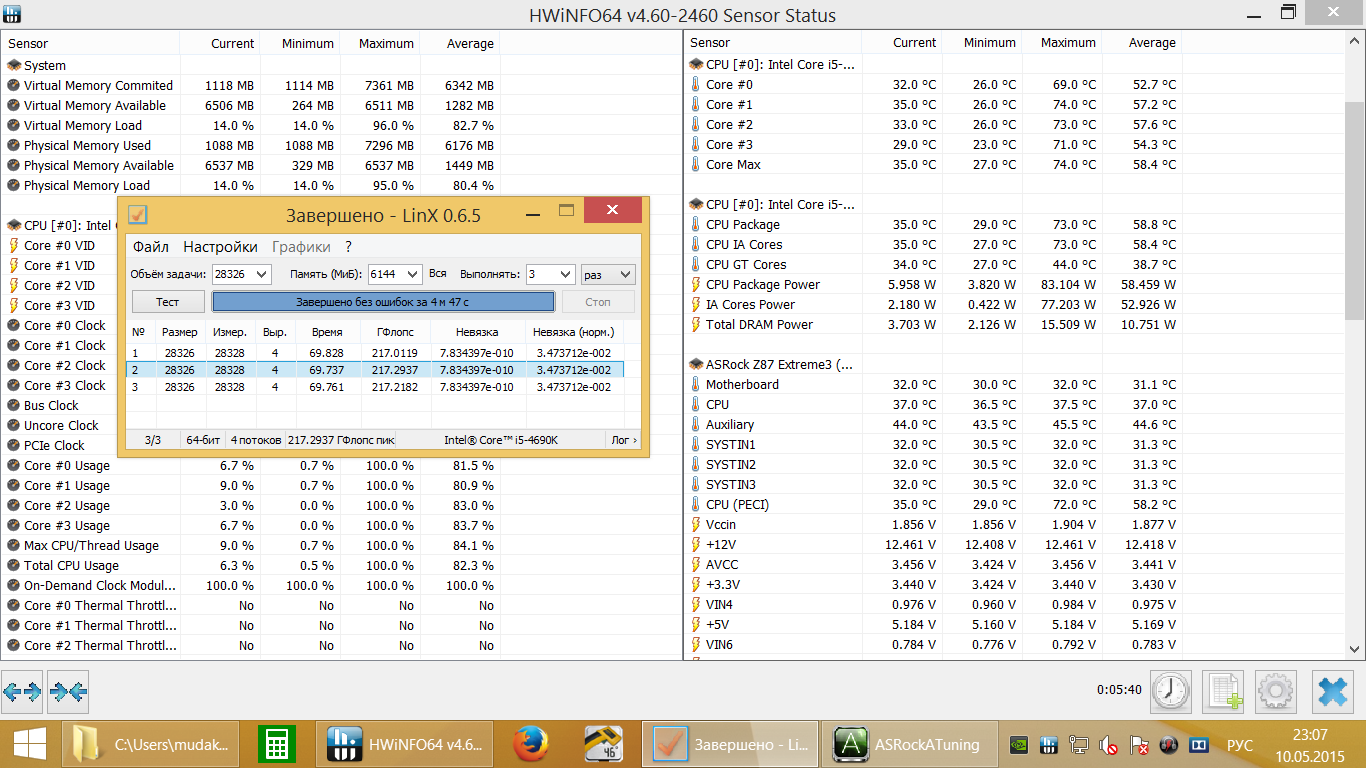Screen dimensions: 1366x768
Task: Select the Virtual Memory Commited sensor row
Action: pos(250,86)
